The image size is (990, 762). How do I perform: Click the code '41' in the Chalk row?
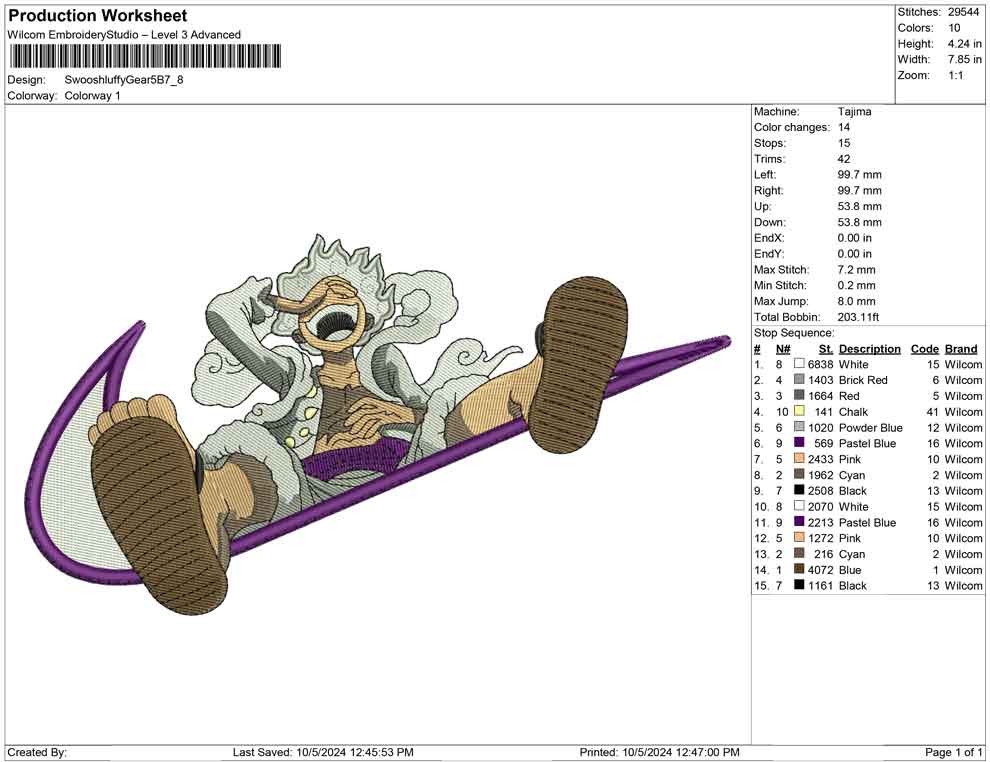pyautogui.click(x=933, y=412)
